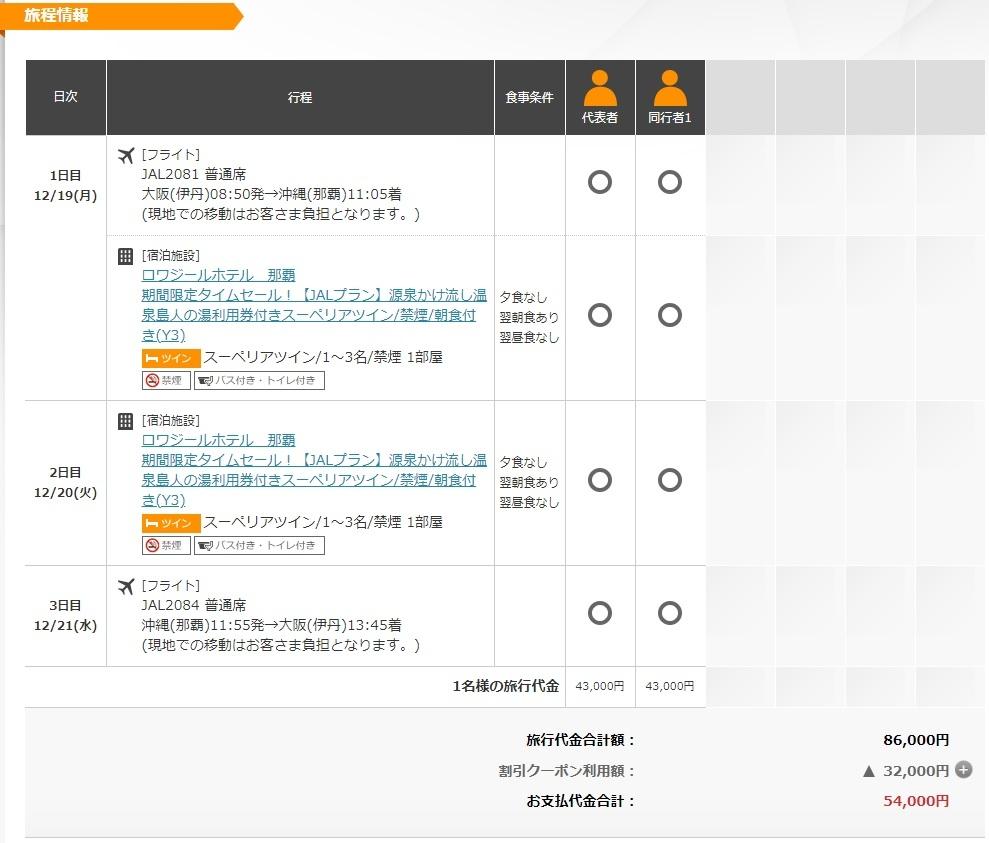Click the airplane icon for flight JAL2084
Screen dimensions: 989x843
tap(126, 586)
